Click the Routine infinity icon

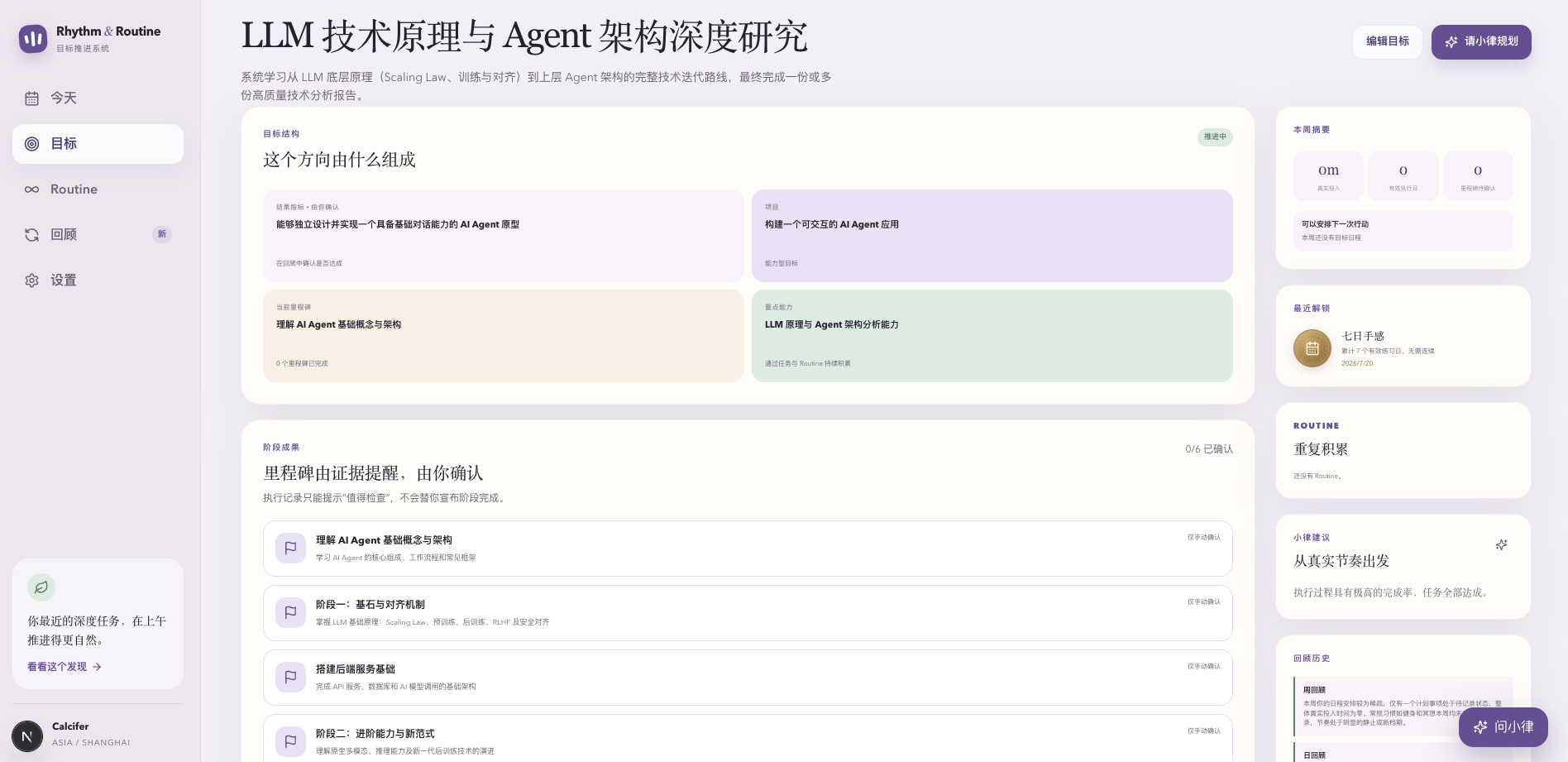pos(32,189)
